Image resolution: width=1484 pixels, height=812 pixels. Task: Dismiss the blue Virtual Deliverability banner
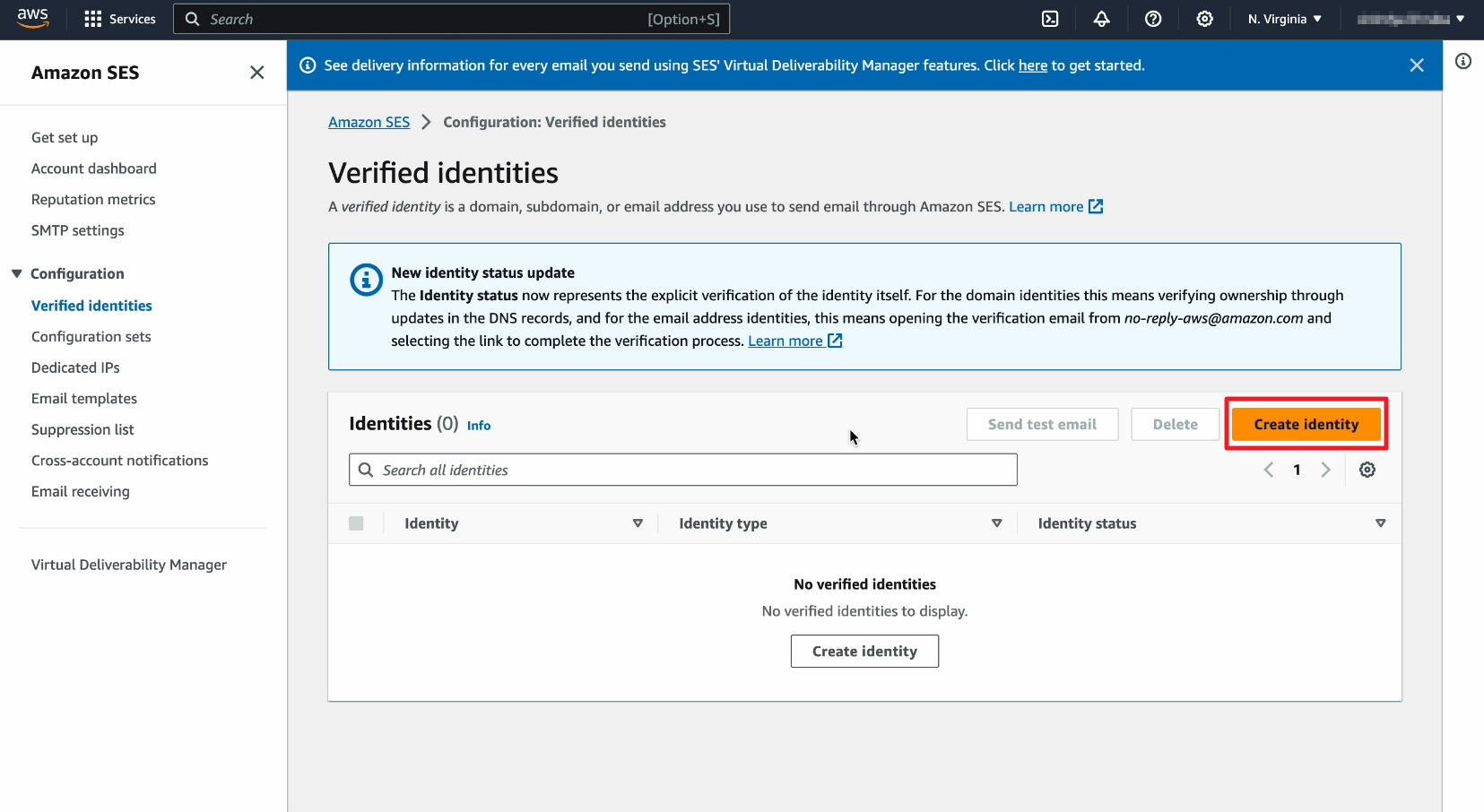(x=1416, y=65)
